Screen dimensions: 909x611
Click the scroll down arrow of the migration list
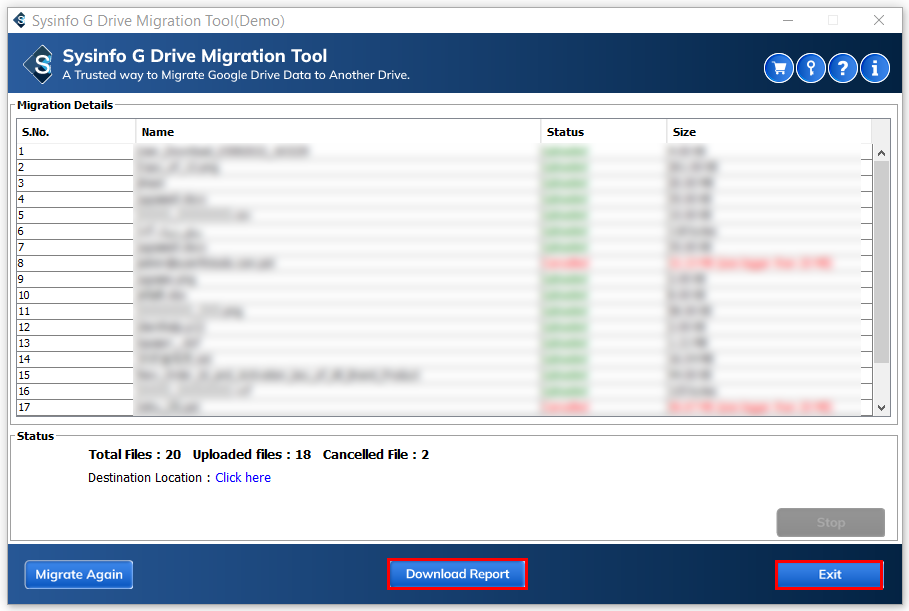pos(881,407)
